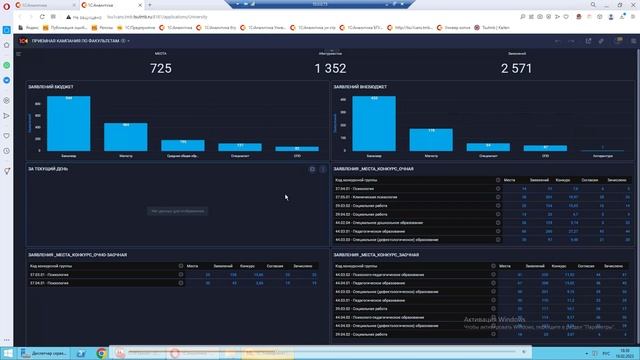Select circle for 37.03.01 Психология in ОЧНО-ЗАОЧНАЯ
640x360 pixels.
[x=181, y=275]
